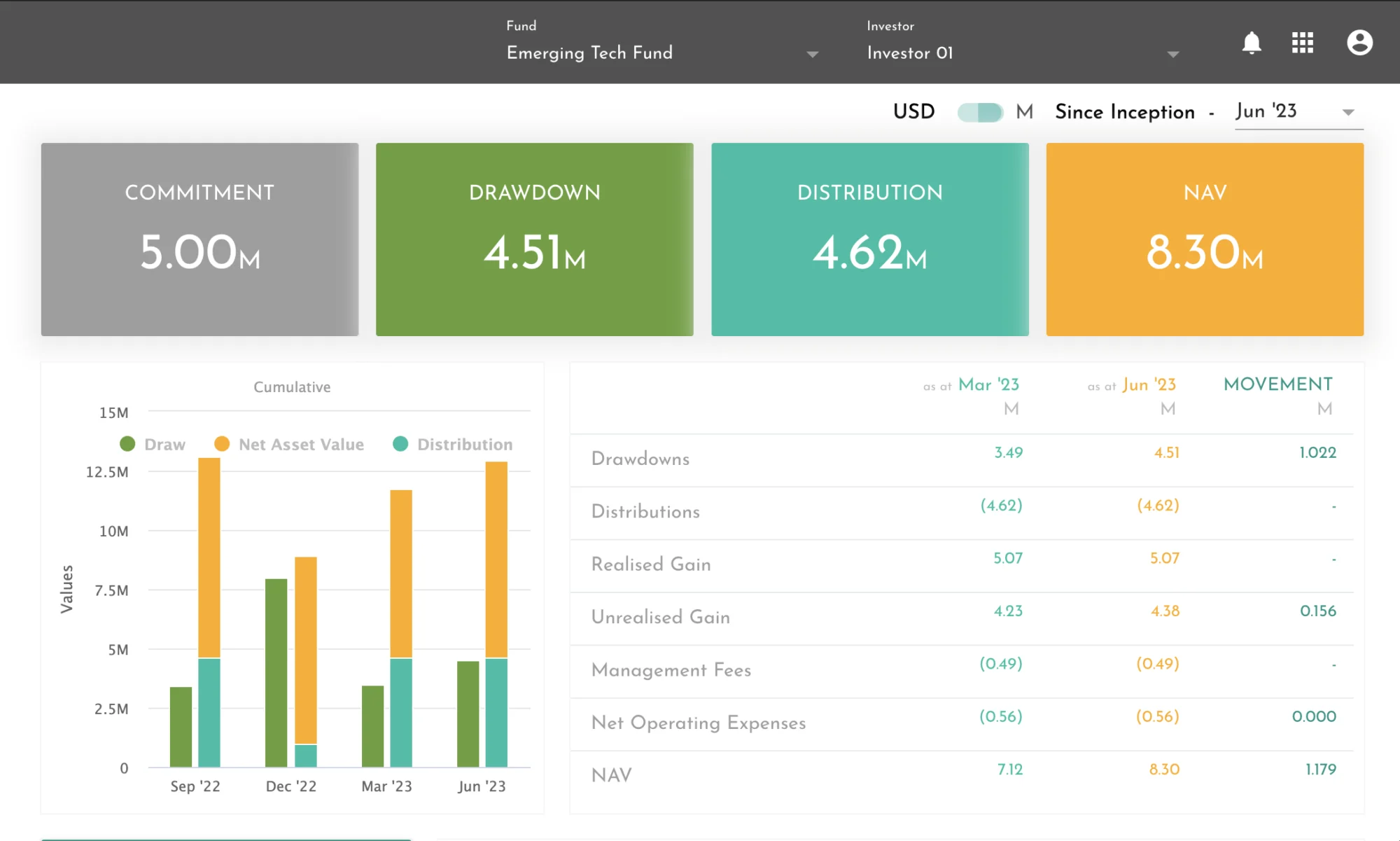Open the user account profile

point(1359,43)
